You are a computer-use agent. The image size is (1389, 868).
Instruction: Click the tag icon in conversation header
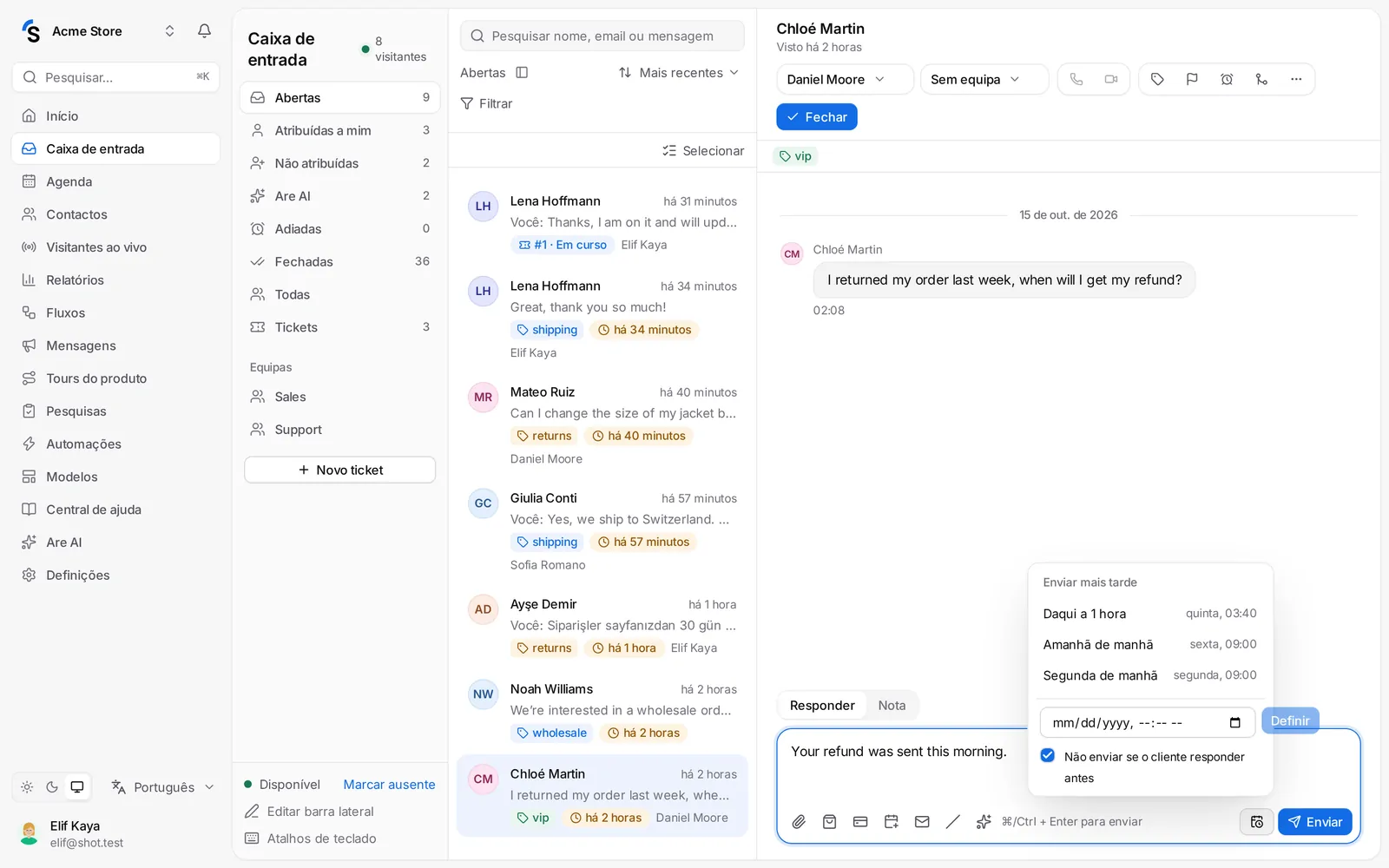[1157, 79]
